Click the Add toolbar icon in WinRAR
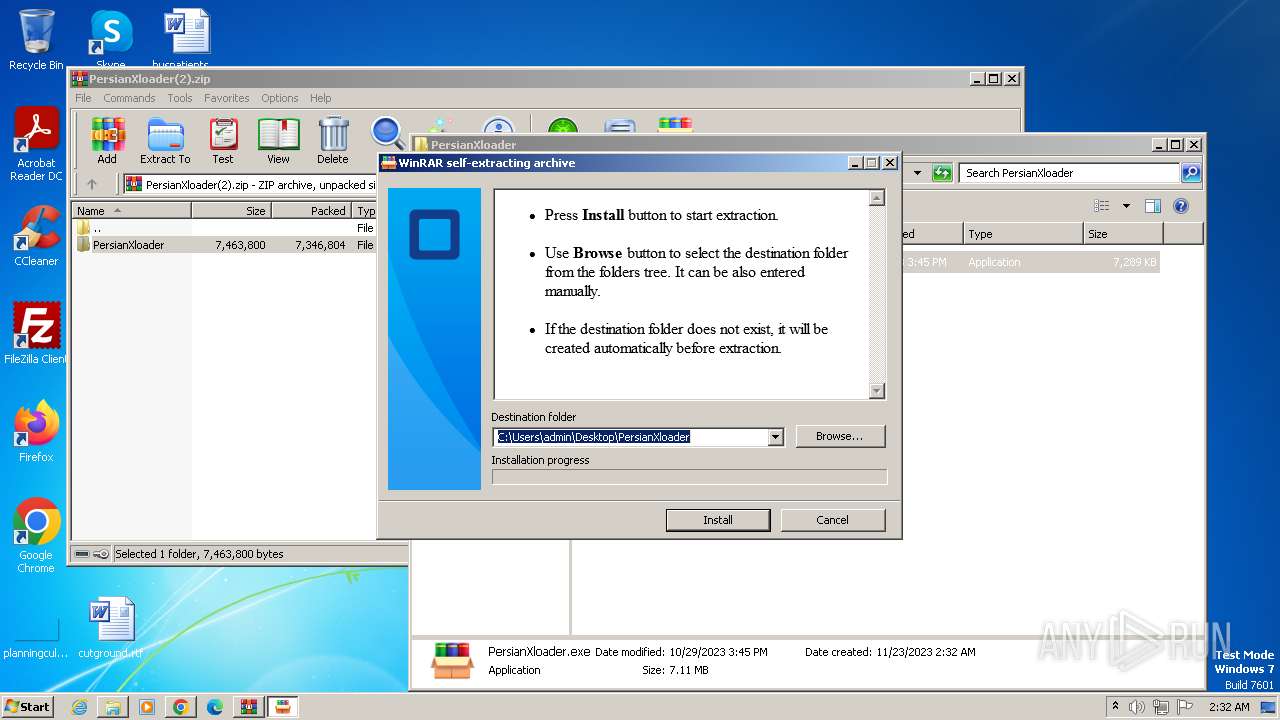The image size is (1280, 720). 107,140
